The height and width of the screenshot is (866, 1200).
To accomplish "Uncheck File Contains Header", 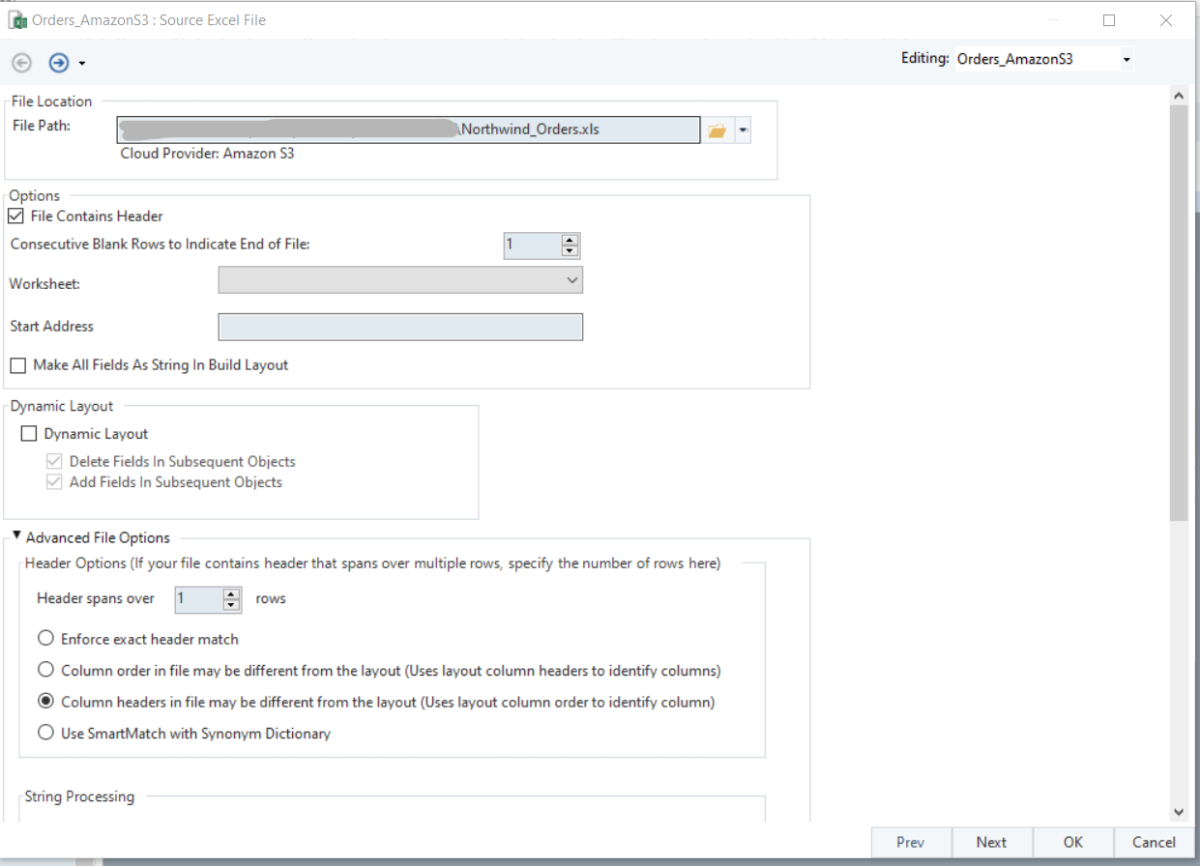I will tap(16, 216).
